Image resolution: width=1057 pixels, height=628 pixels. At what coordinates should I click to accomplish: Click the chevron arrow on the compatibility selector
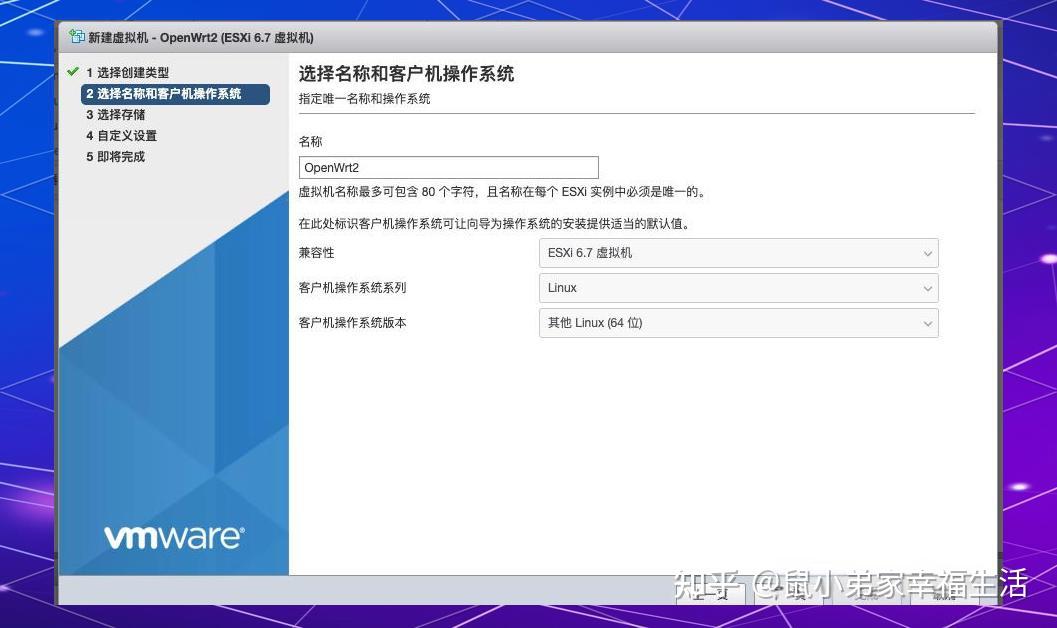928,253
